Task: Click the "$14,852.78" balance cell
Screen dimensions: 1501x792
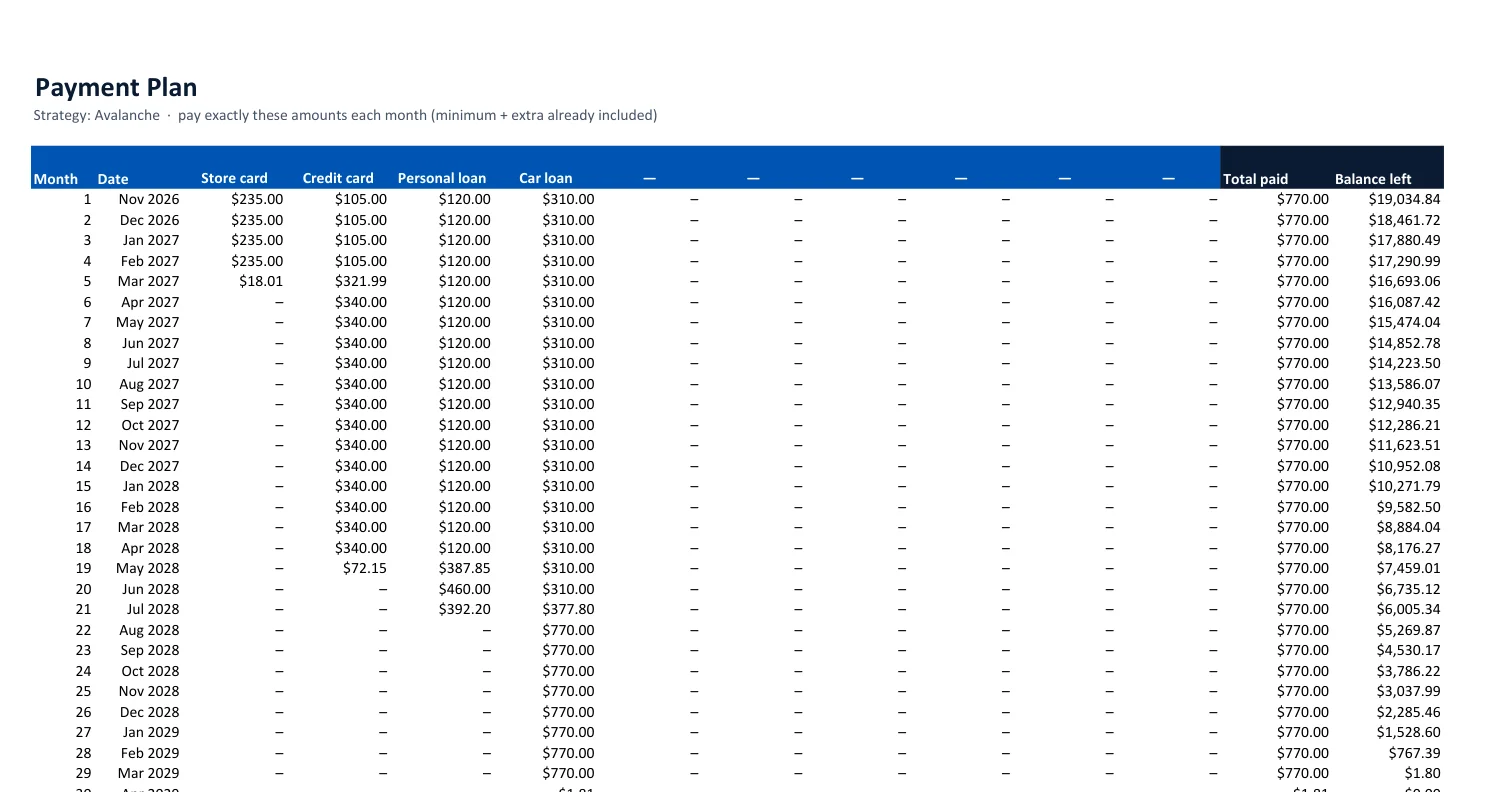Action: tap(1405, 343)
